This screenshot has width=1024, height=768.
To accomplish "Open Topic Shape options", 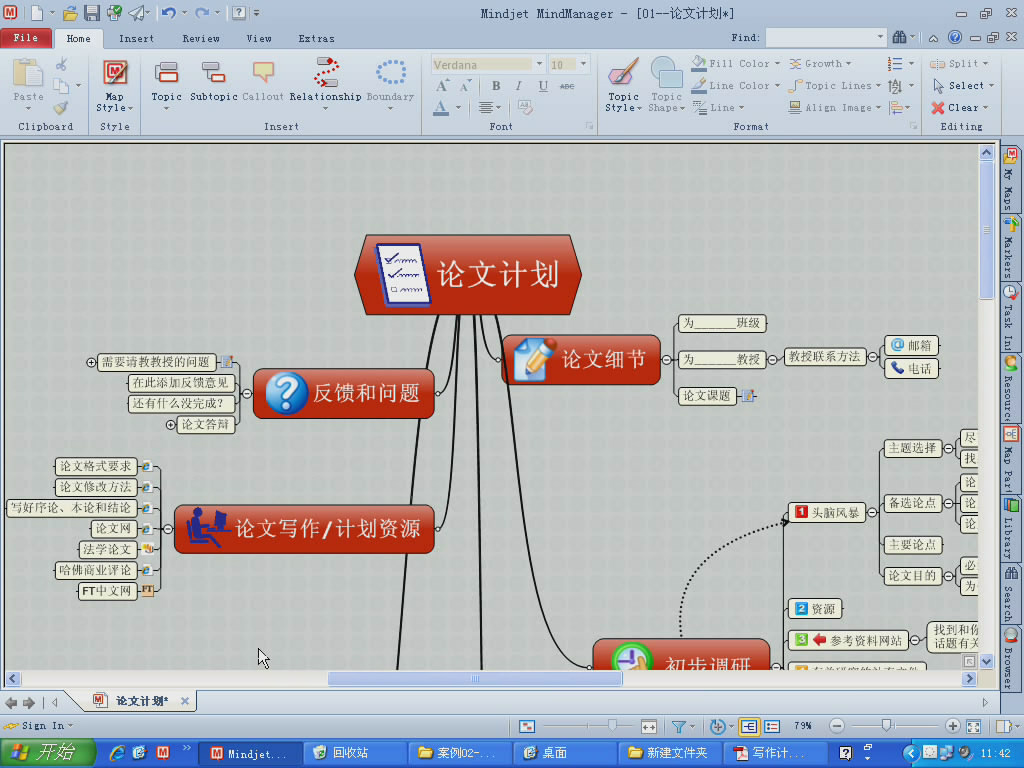I will click(666, 86).
